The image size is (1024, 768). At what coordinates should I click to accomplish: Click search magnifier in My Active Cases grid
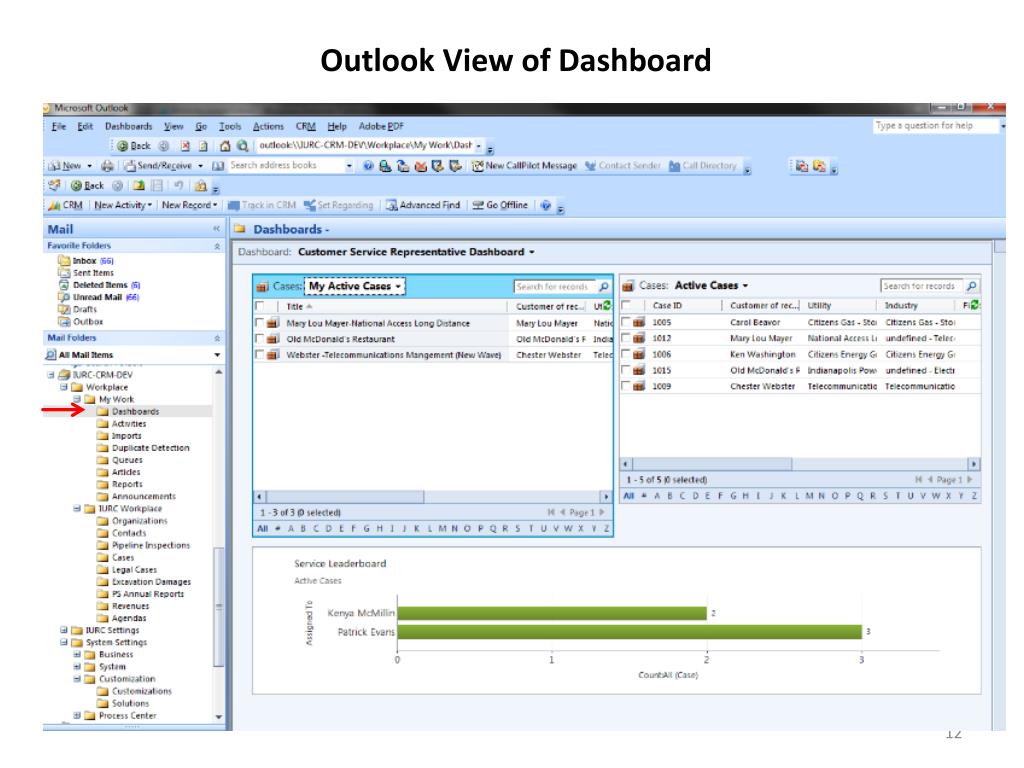(604, 287)
